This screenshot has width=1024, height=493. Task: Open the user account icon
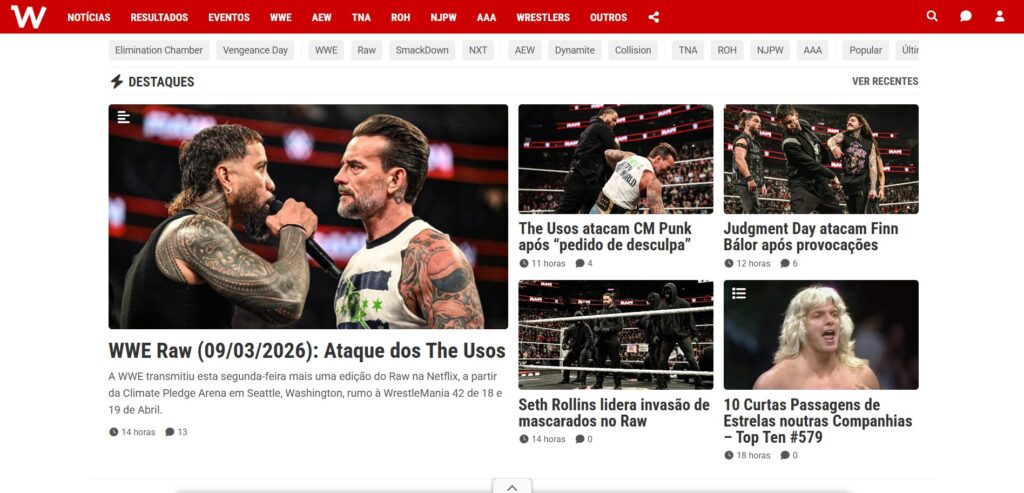(x=1000, y=16)
